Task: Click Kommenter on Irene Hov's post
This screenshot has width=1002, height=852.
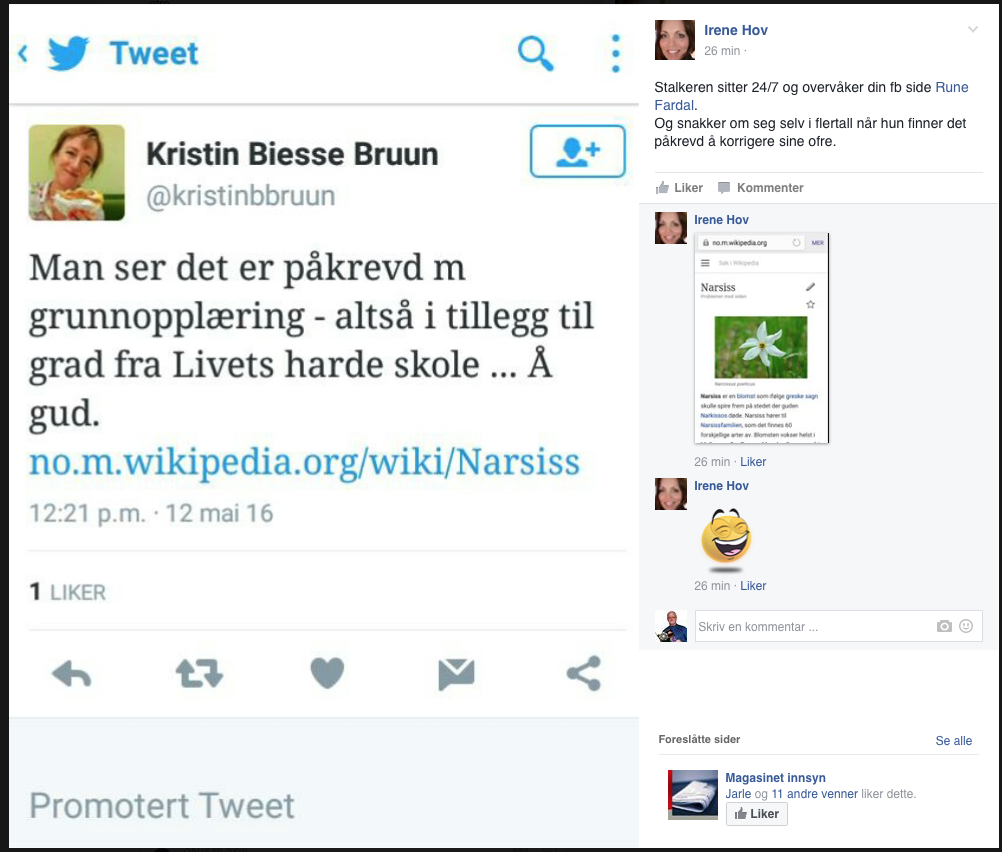Action: (760, 188)
